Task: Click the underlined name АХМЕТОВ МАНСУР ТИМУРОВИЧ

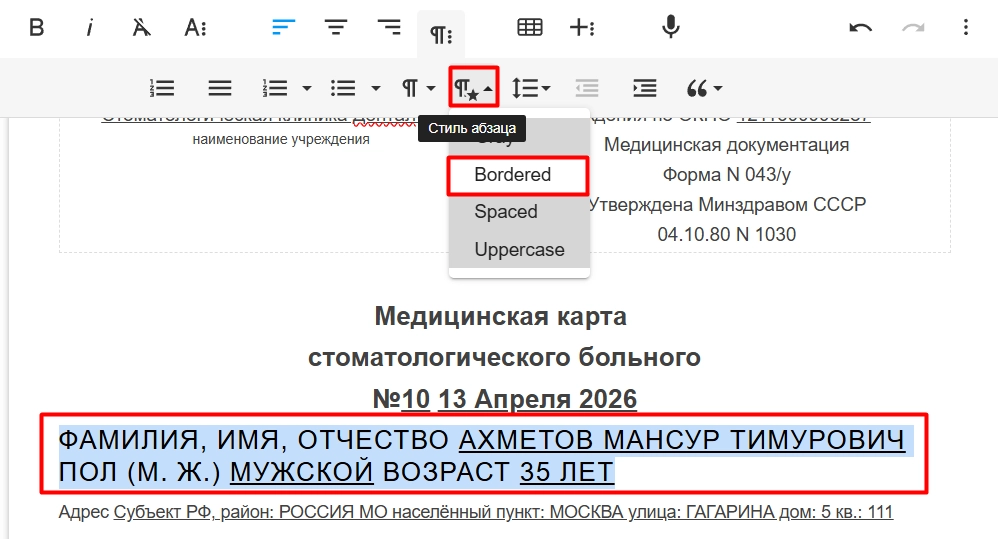Action: [682, 440]
